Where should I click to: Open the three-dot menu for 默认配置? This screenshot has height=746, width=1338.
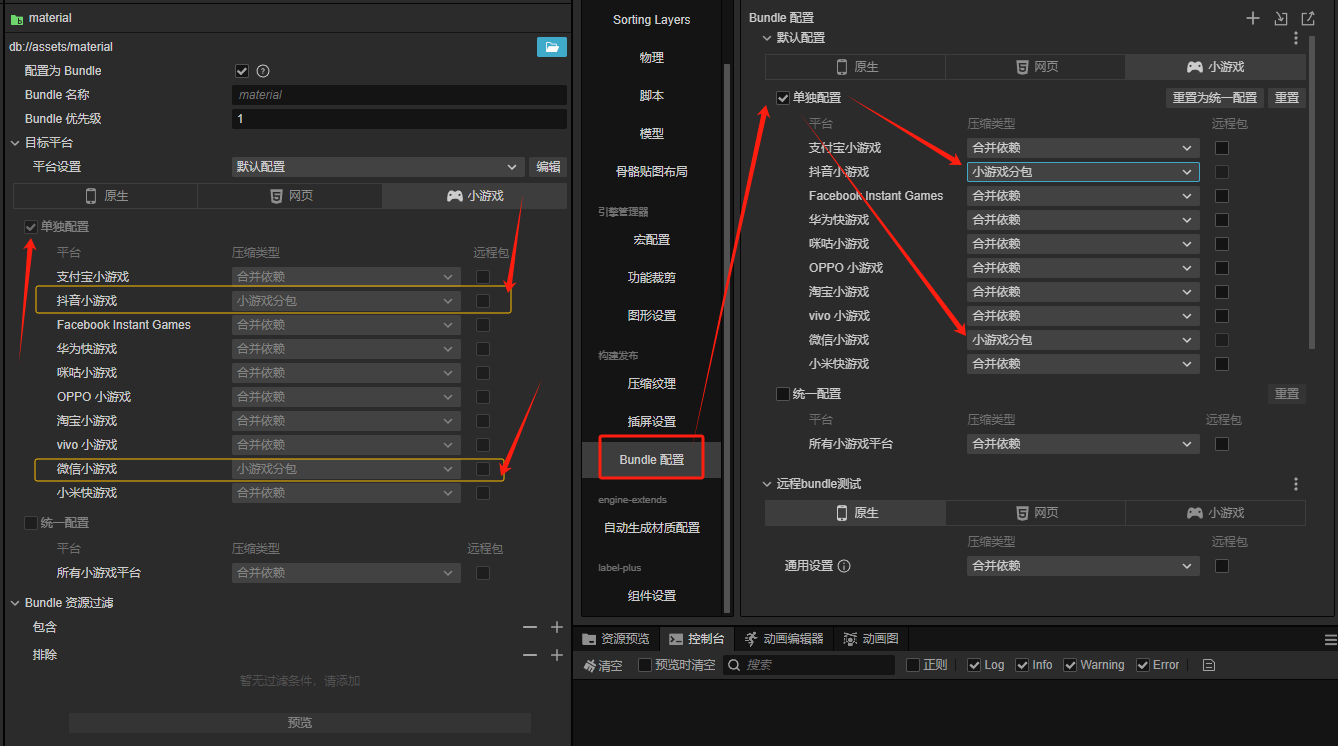point(1296,38)
